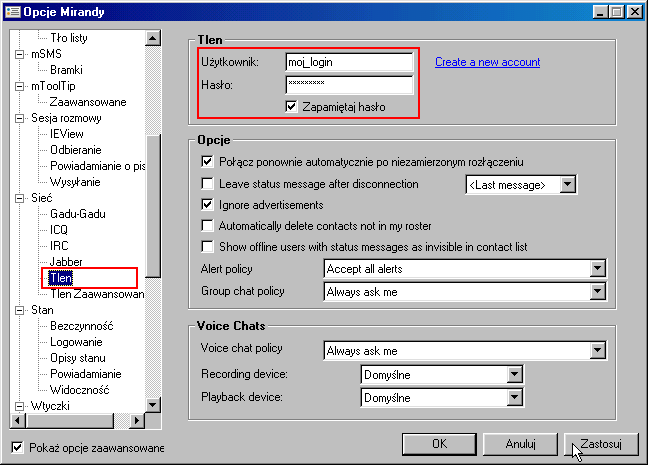
Task: Click the Anuluj button
Action: point(520,443)
